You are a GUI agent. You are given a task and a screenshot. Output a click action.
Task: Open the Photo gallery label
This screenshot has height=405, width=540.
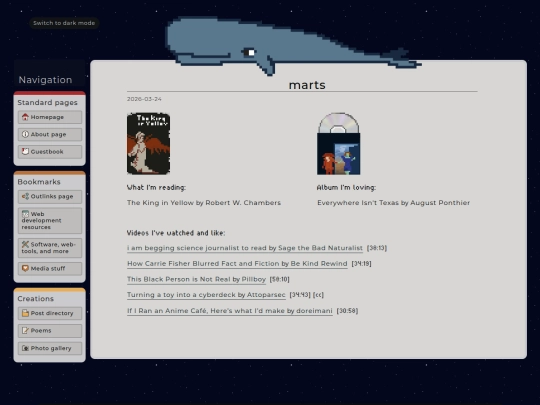[x=51, y=348]
